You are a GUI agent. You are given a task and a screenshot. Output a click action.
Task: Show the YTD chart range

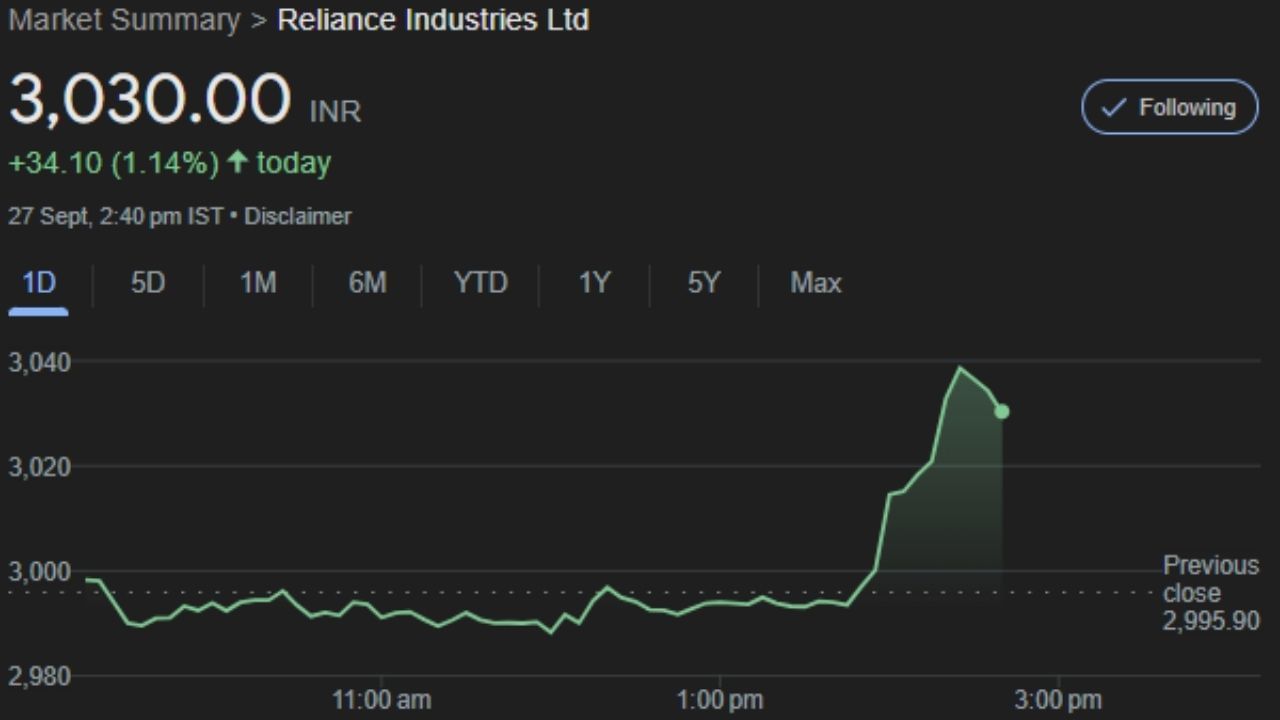pyautogui.click(x=481, y=283)
